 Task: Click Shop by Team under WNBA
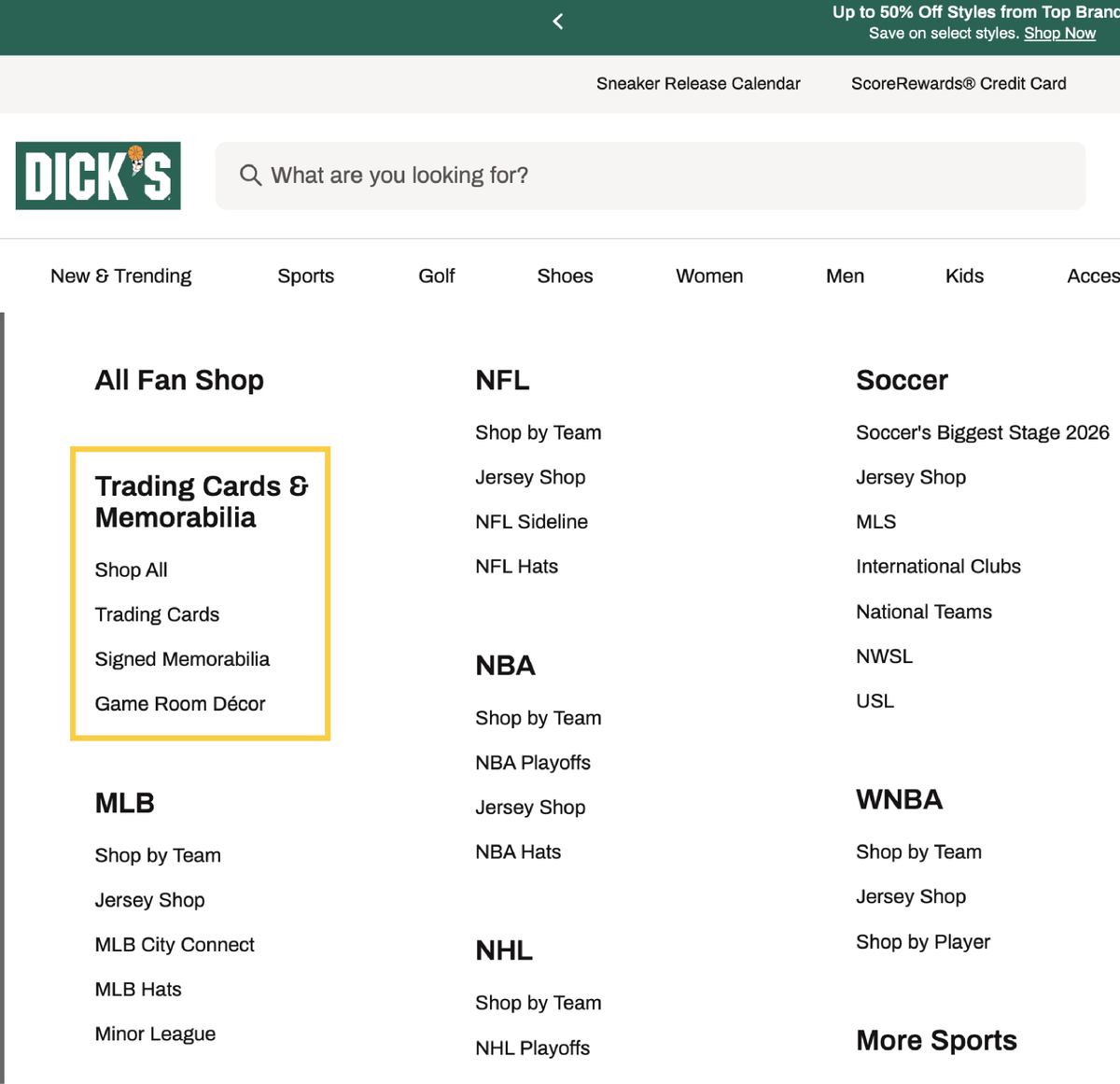[x=919, y=852]
